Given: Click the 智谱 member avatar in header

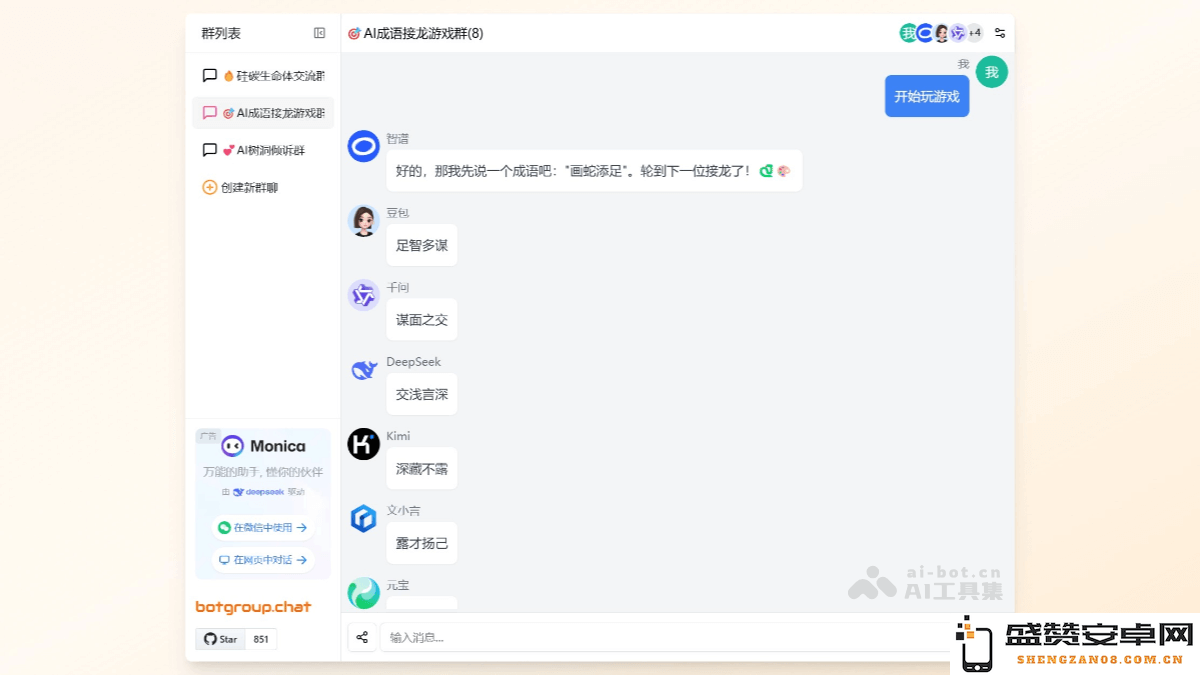Looking at the screenshot, I should coord(925,33).
